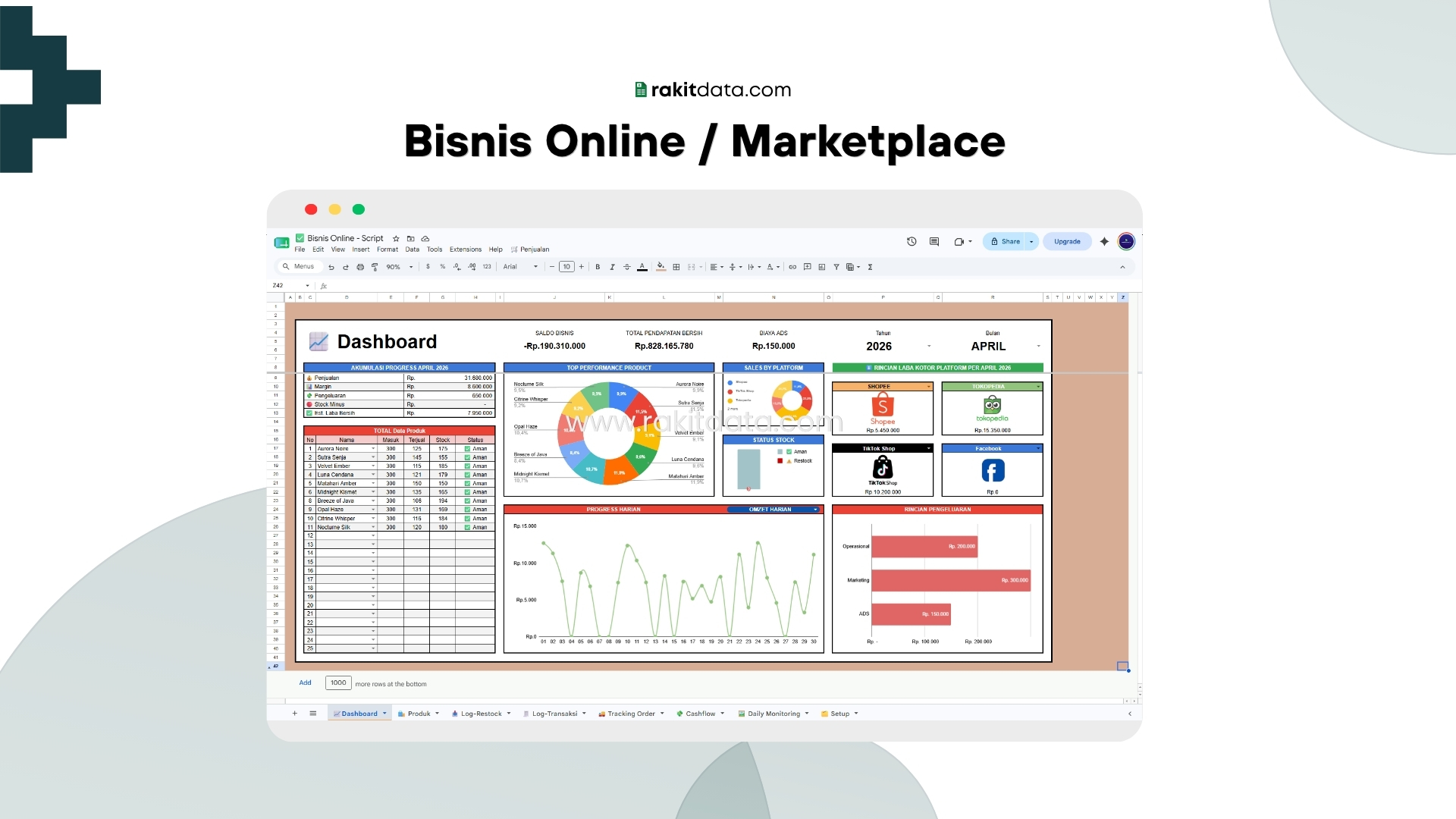Open the Bulan APRIL dropdown arrow

1038,347
